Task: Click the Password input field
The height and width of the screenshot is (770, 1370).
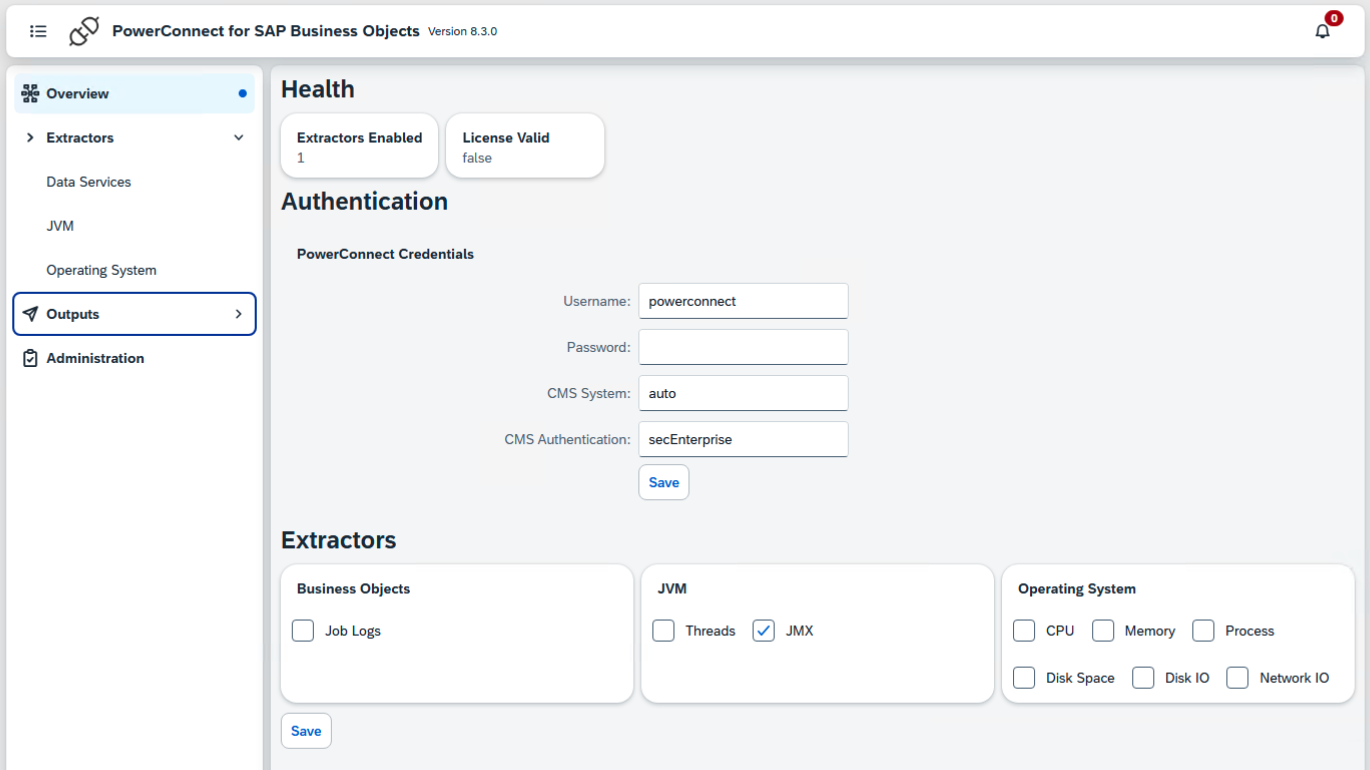Action: click(x=743, y=347)
